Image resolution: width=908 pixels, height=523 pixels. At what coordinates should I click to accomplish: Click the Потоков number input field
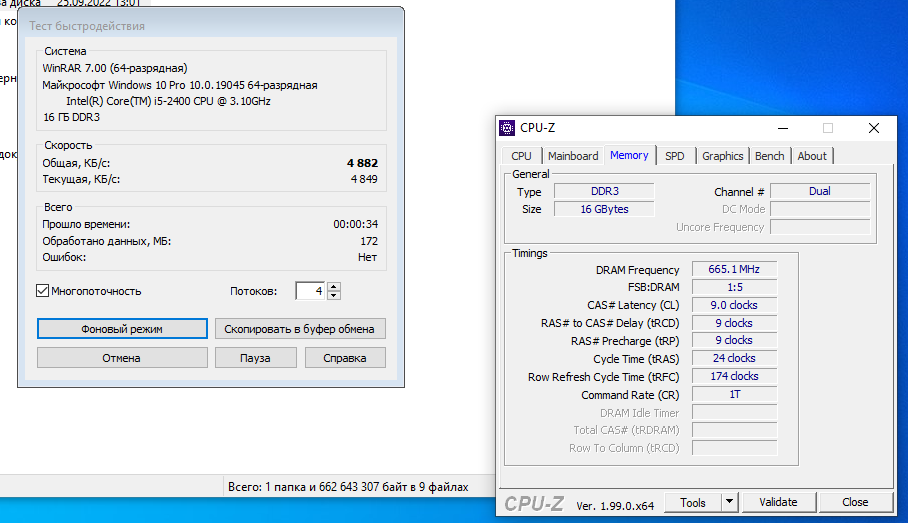click(x=311, y=291)
